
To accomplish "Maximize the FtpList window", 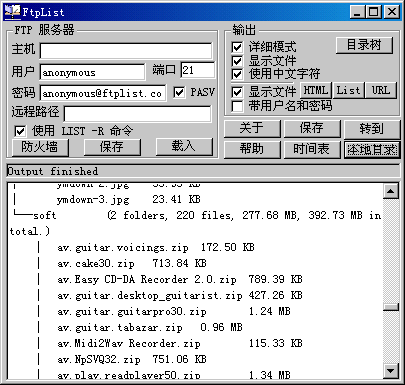I will [374, 12].
